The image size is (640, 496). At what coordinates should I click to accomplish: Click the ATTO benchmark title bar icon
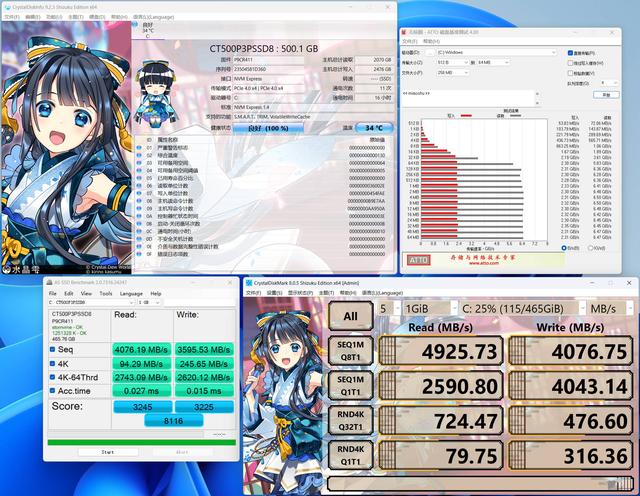point(404,32)
